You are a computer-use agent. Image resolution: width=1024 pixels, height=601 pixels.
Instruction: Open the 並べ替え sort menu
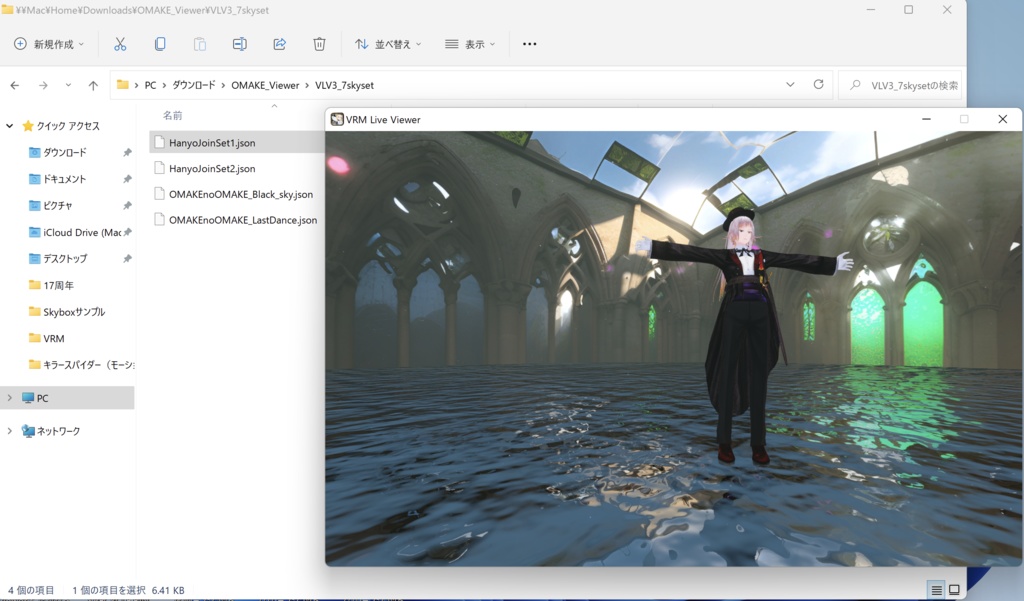(388, 44)
